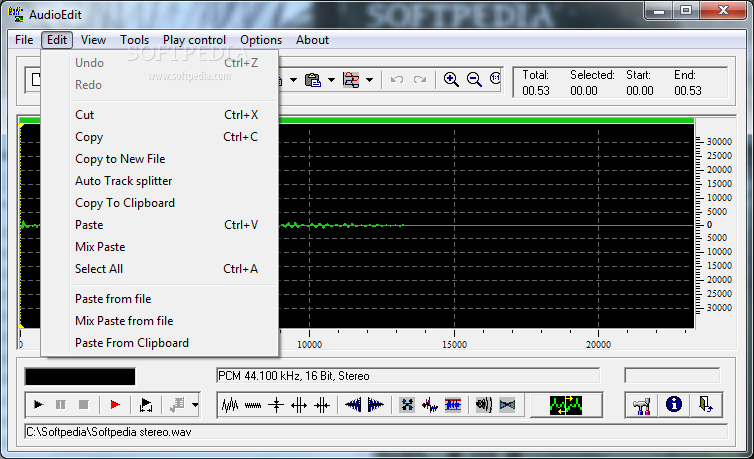This screenshot has height=459, width=754.
Task: Click the Zoom In magnifier icon
Action: click(x=451, y=79)
